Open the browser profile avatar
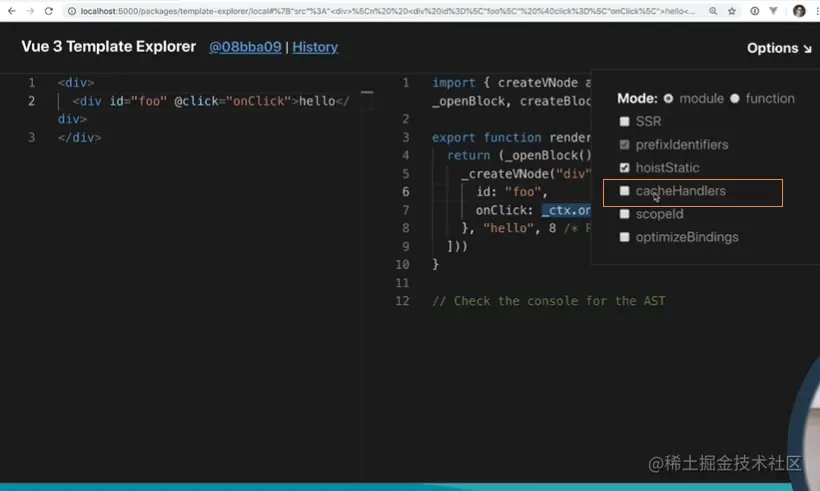This screenshot has width=820, height=491. pos(799,11)
